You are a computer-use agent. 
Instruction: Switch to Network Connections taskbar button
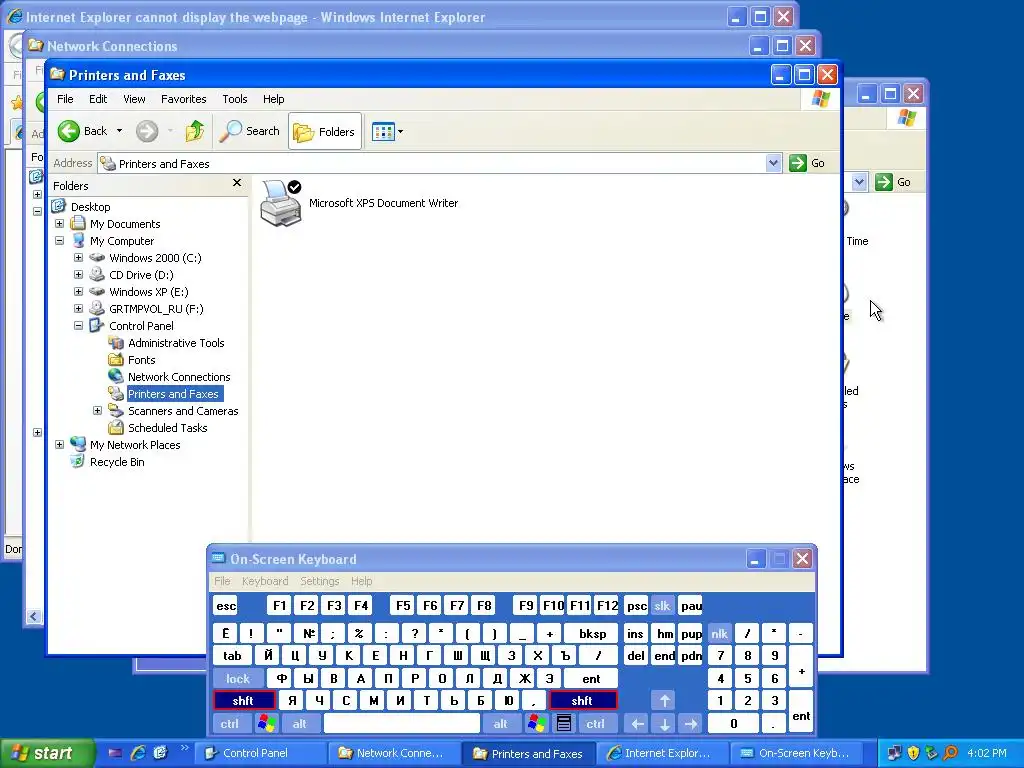coord(394,753)
